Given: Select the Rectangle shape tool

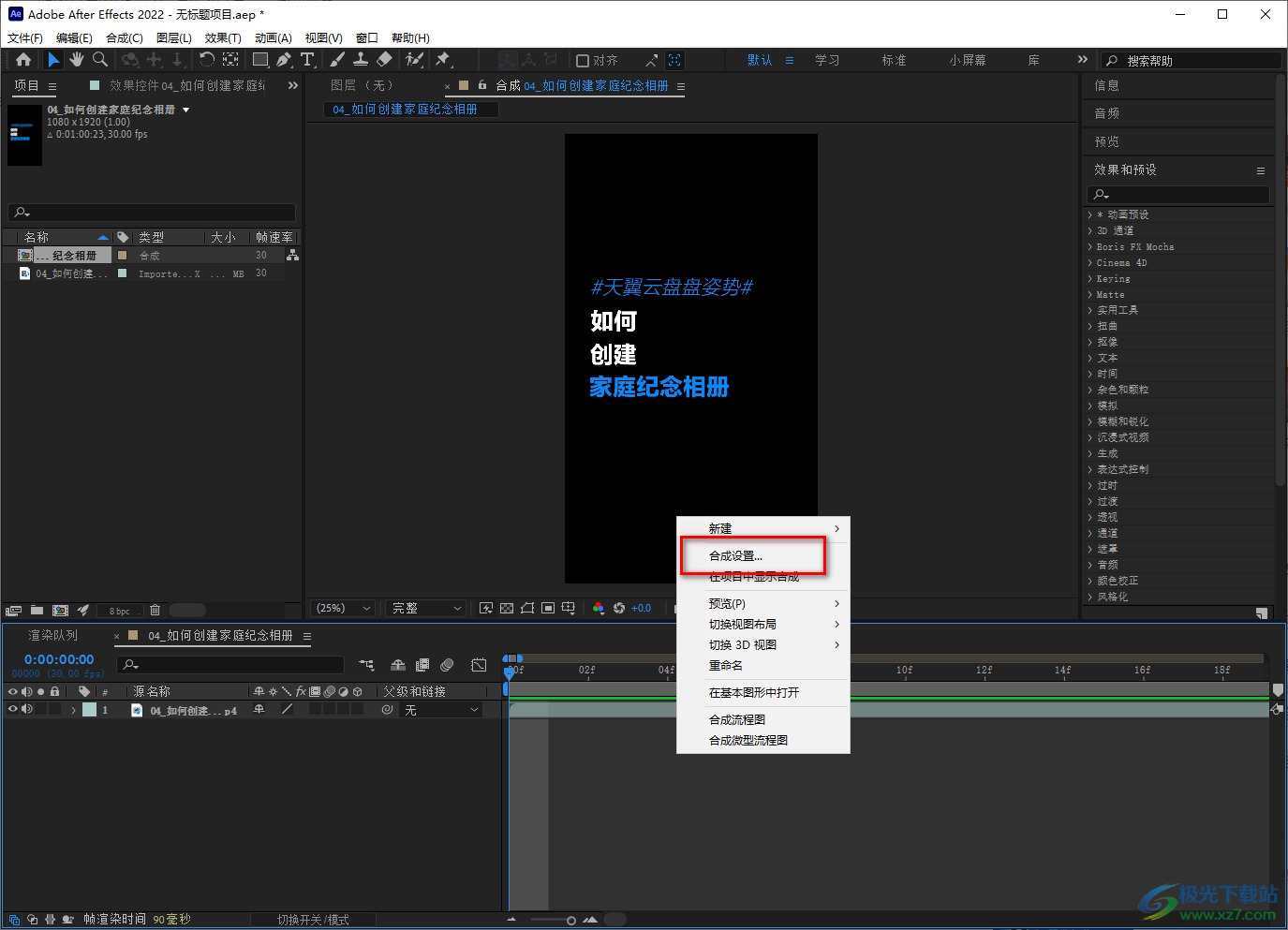Looking at the screenshot, I should tap(260, 60).
